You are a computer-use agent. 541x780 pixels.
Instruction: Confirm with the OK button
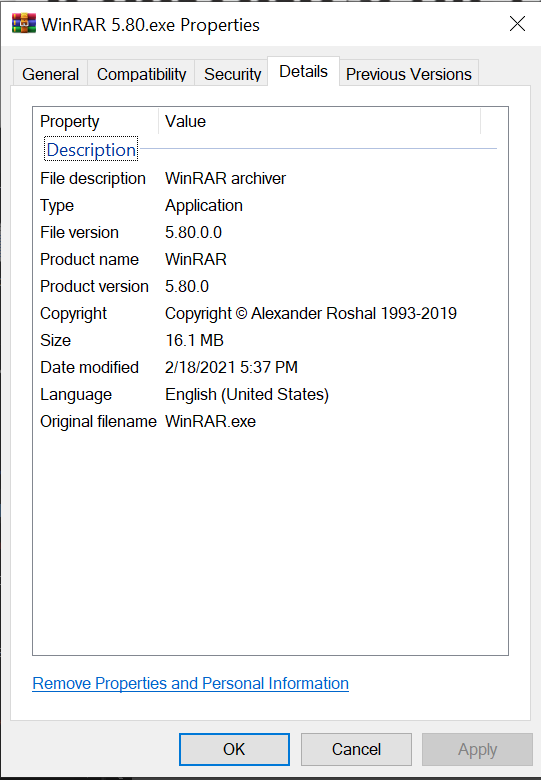tap(234, 749)
